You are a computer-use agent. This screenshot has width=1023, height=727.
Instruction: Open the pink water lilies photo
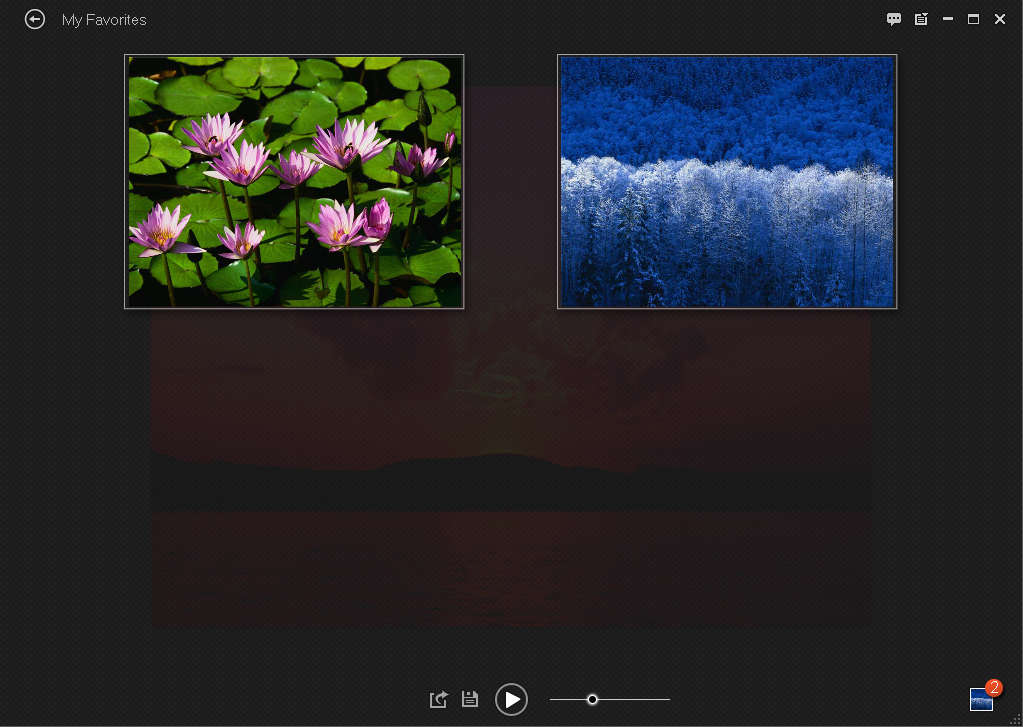tap(294, 181)
